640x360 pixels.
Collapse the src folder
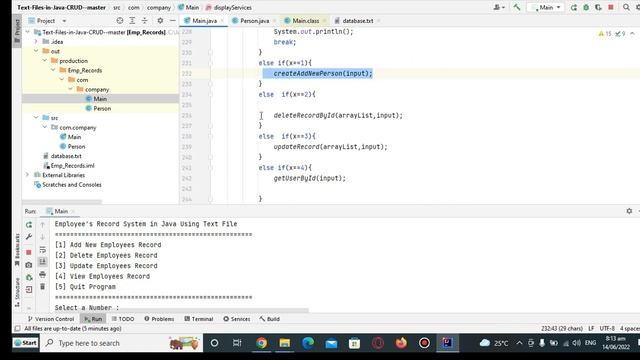tap(36, 118)
